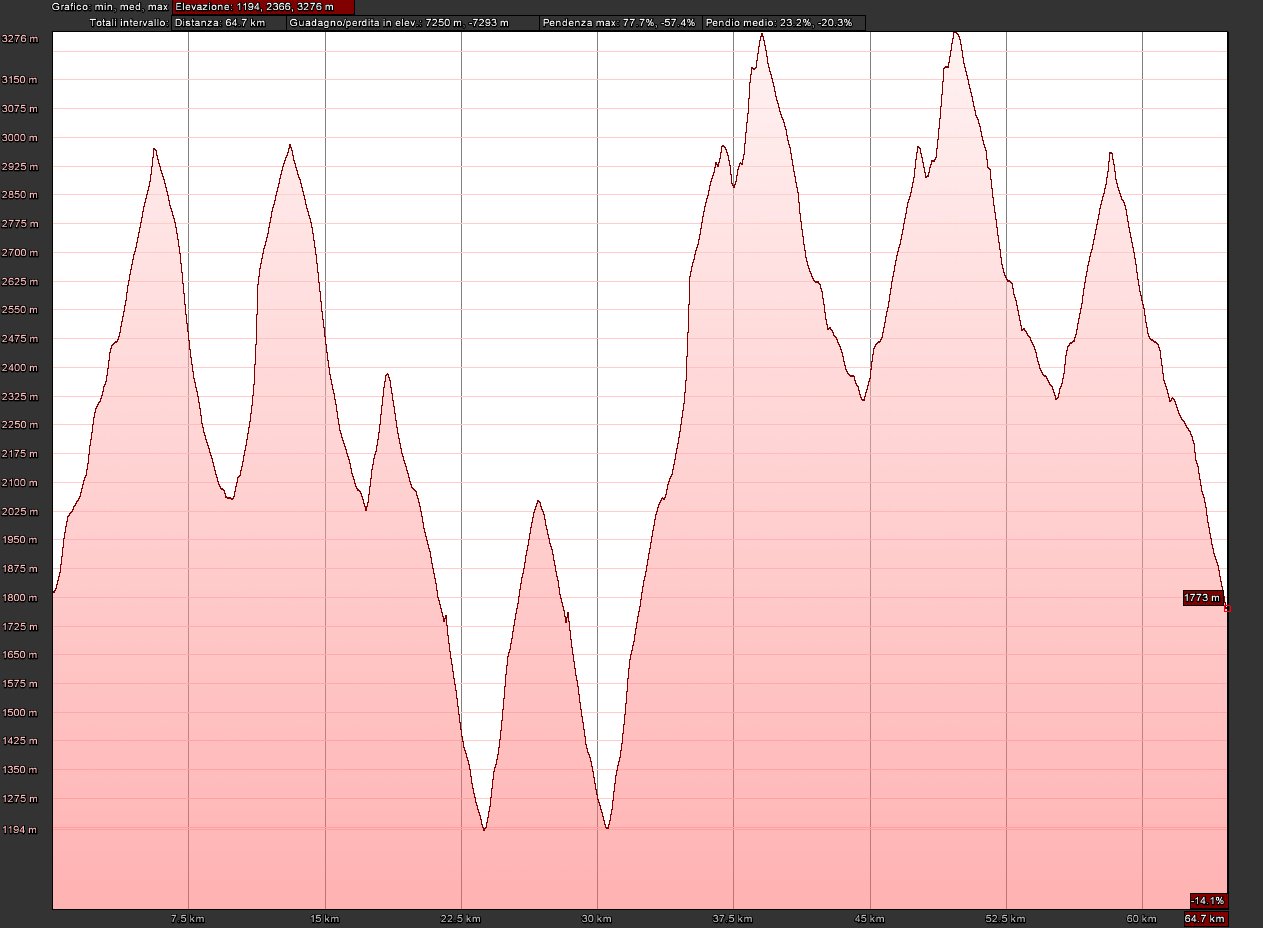Click the Pendio medio value box

point(782,22)
